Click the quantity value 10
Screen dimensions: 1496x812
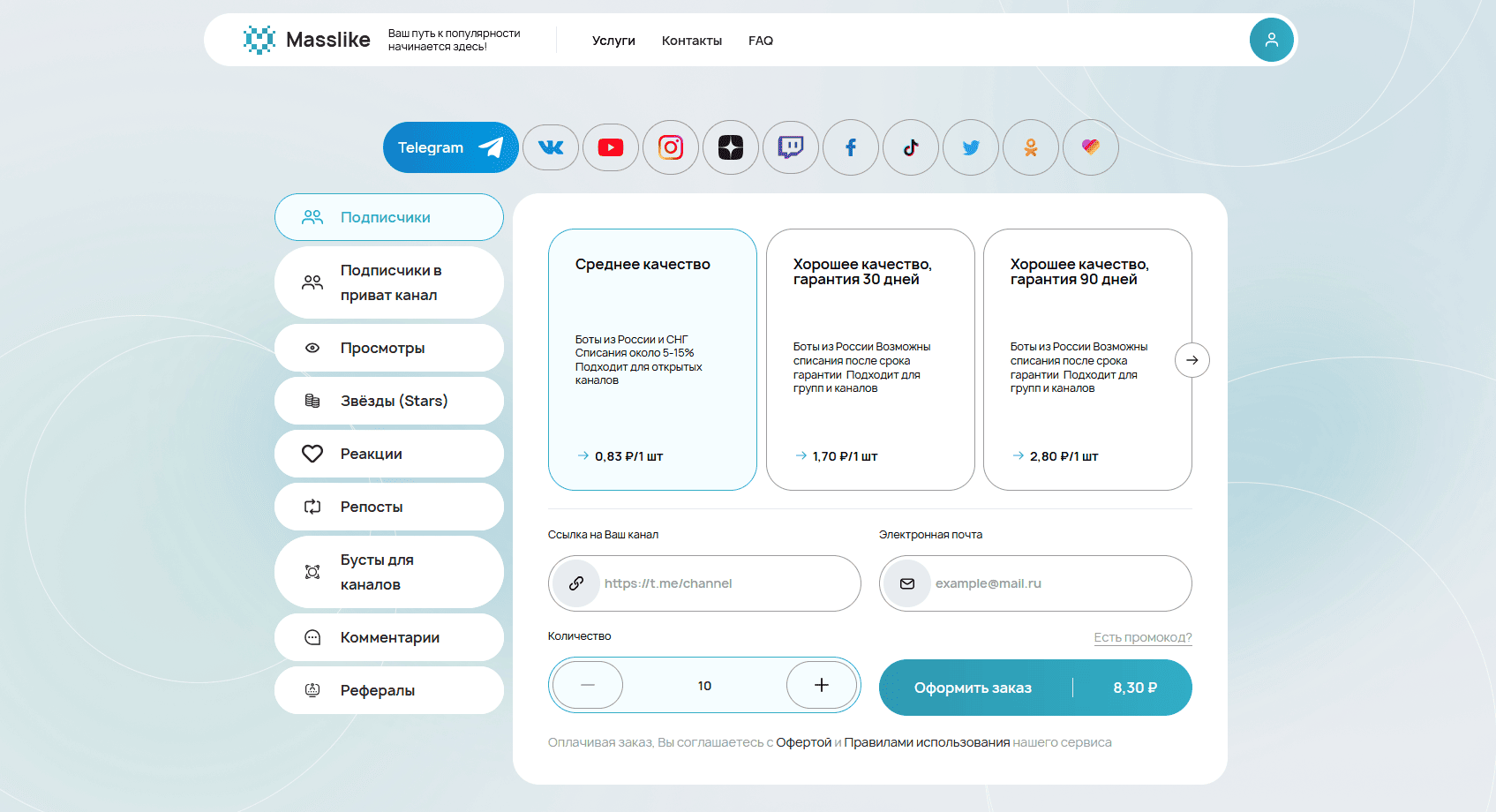(x=704, y=686)
